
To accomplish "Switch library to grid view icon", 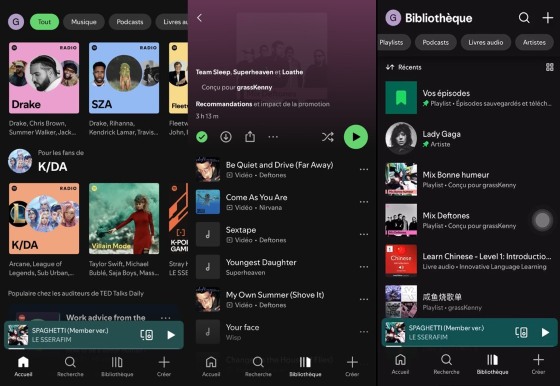I will click(550, 67).
